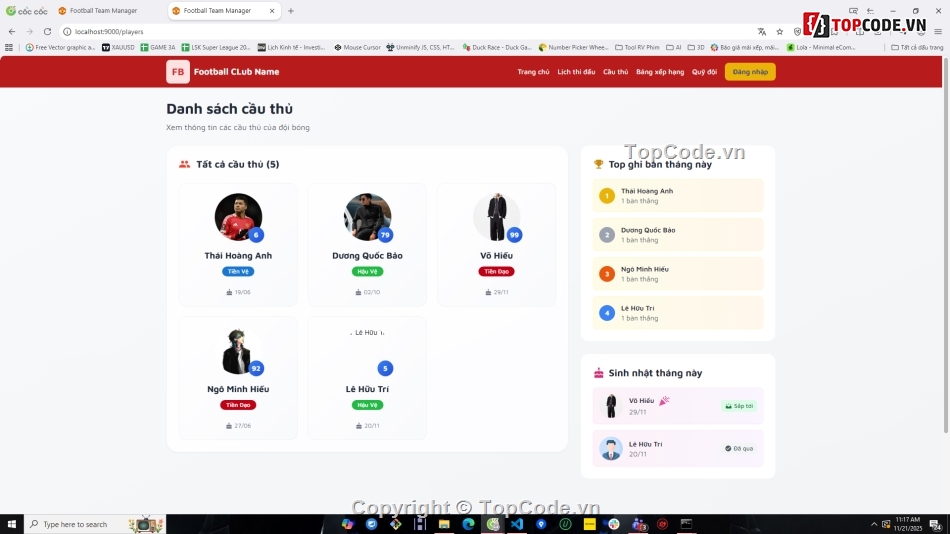Screen dimensions: 950x534
Task: Open Bảng xếp hạng menu item
Action: tap(660, 72)
